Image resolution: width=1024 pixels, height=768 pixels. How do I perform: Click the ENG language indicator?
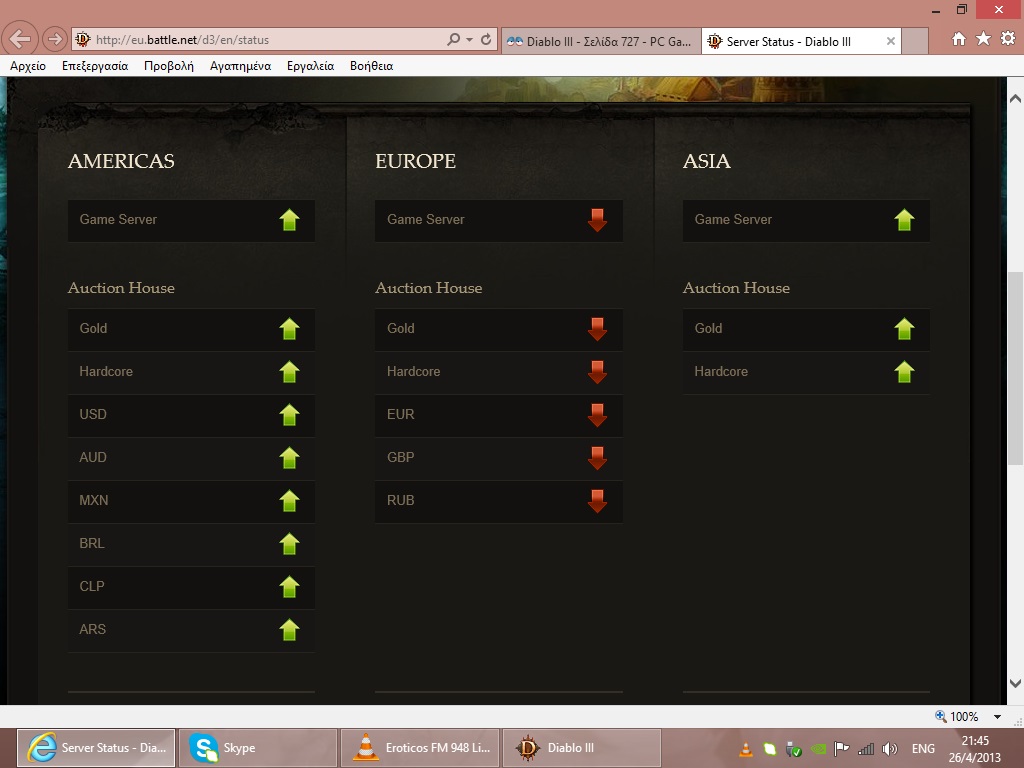tap(923, 748)
